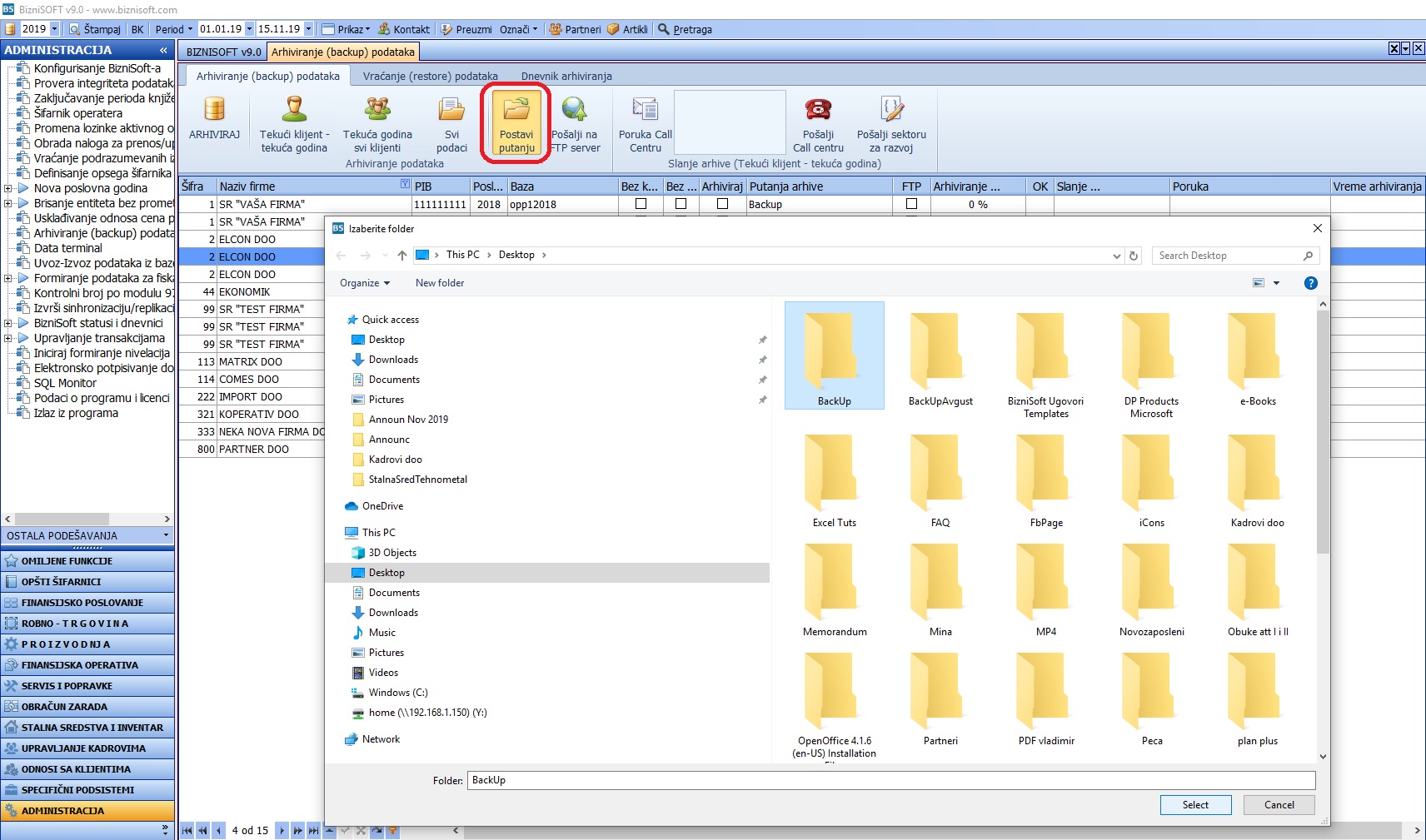Check the Bez k... checkbox in first row
Viewport: 1426px width, 840px height.
(x=641, y=204)
